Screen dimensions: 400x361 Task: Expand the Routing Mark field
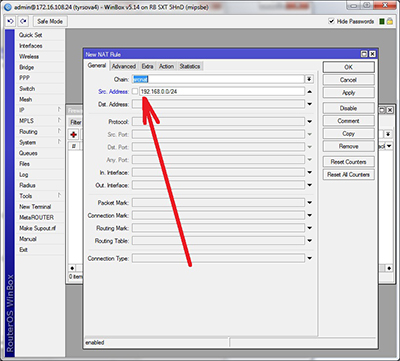coord(309,228)
